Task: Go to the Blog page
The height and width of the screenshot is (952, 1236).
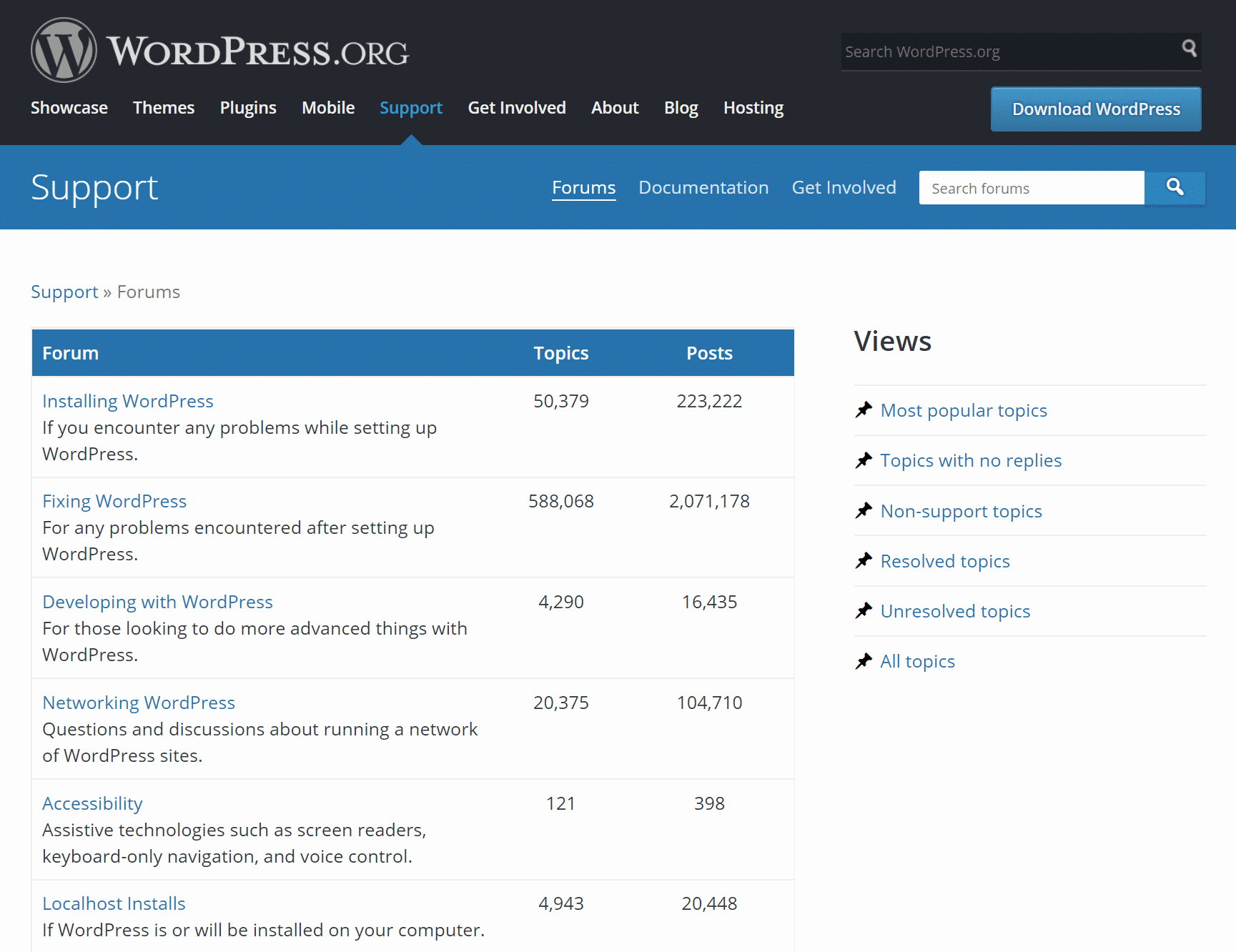Action: (x=681, y=108)
